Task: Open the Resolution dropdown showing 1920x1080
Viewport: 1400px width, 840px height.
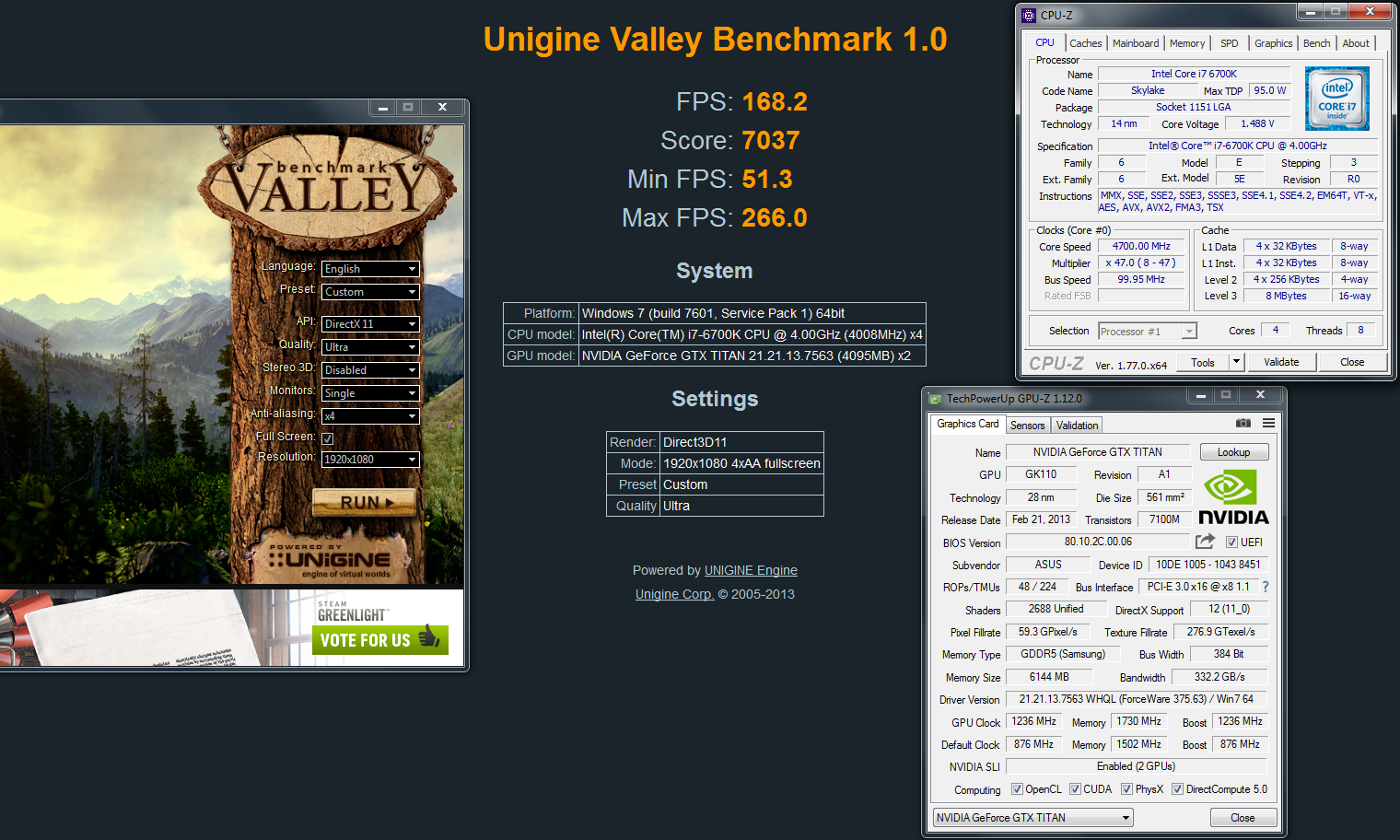Action: (370, 460)
